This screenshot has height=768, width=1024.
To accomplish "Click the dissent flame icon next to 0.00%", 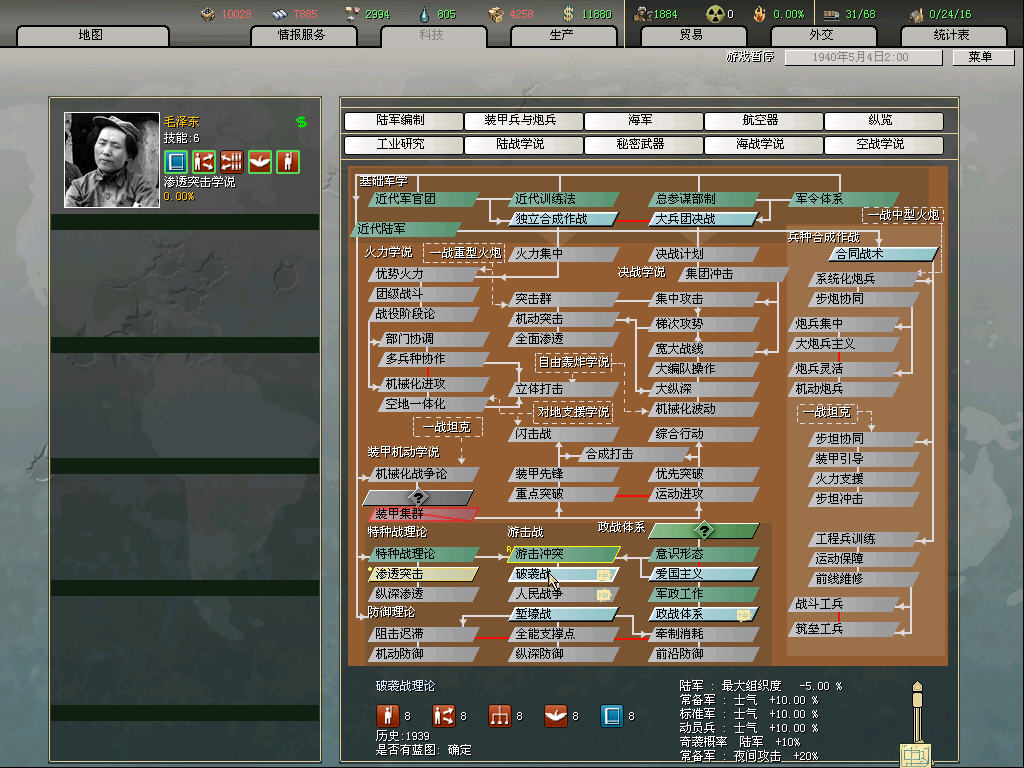I will click(x=759, y=14).
